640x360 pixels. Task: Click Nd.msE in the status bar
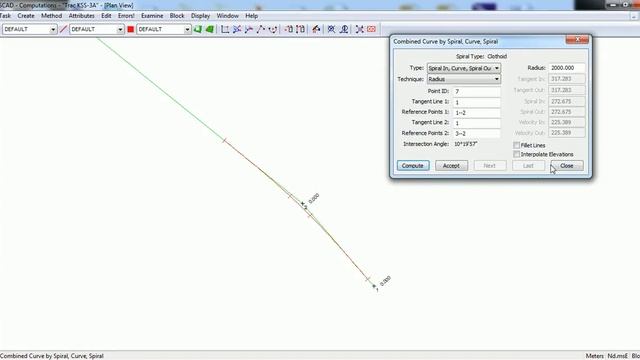(618, 356)
